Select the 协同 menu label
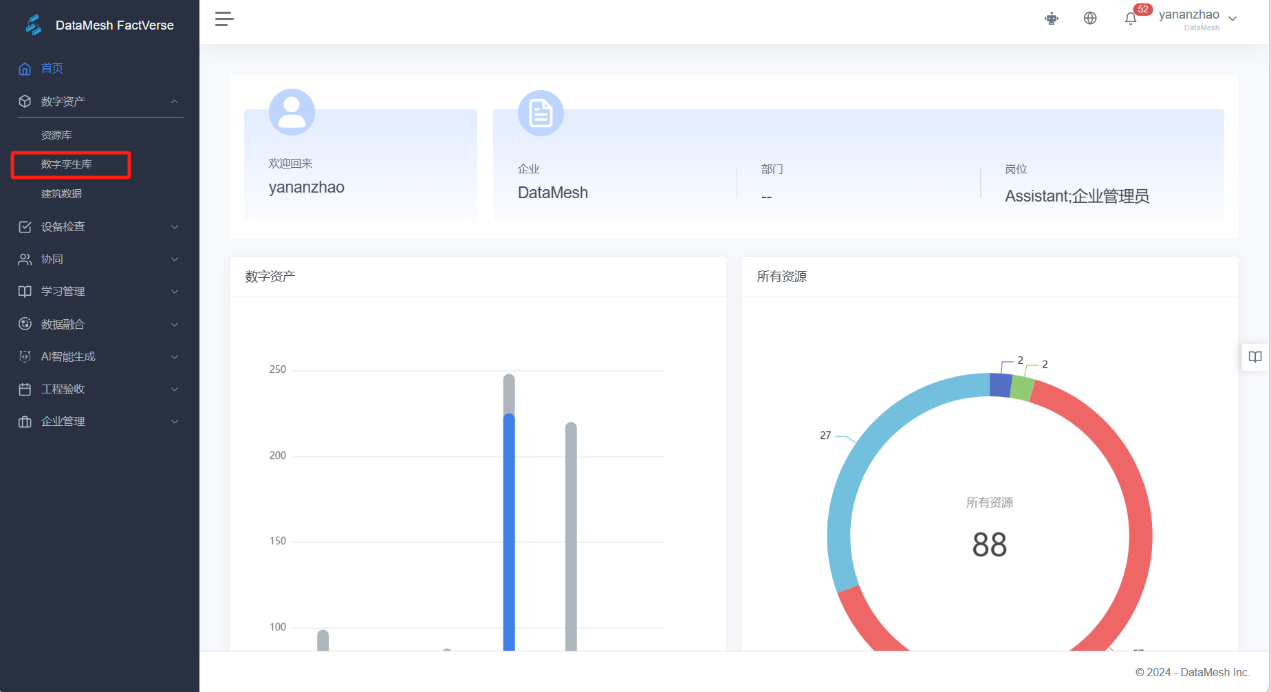 52,259
